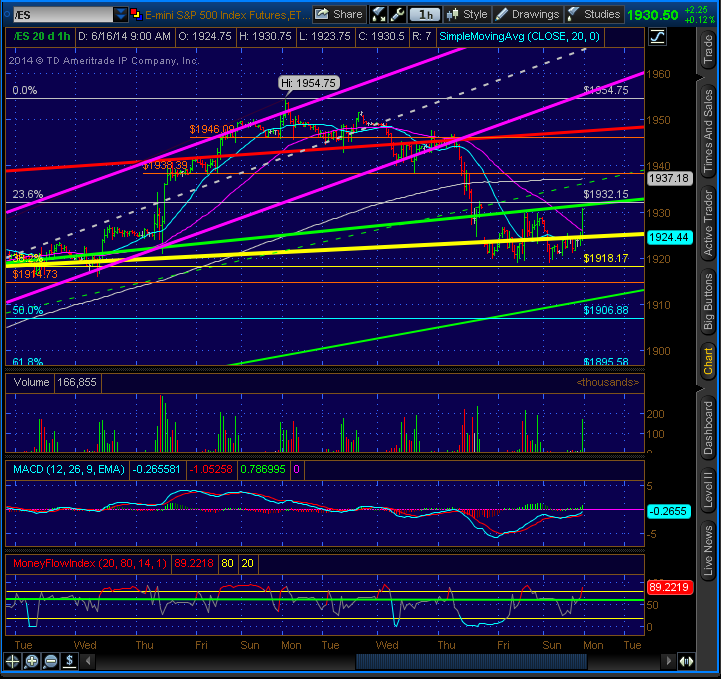Switch to Active Trader side tab
Screen dimensions: 721x679
708,223
